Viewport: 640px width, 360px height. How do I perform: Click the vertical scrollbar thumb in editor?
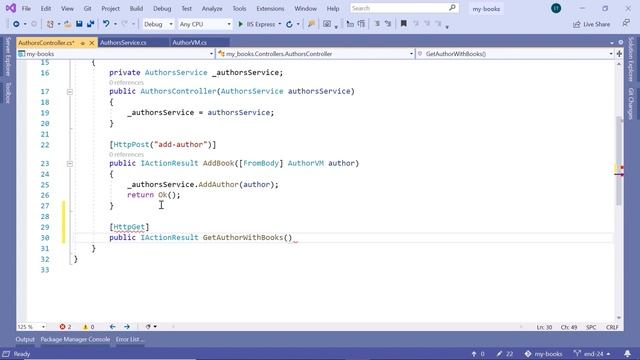(619, 160)
